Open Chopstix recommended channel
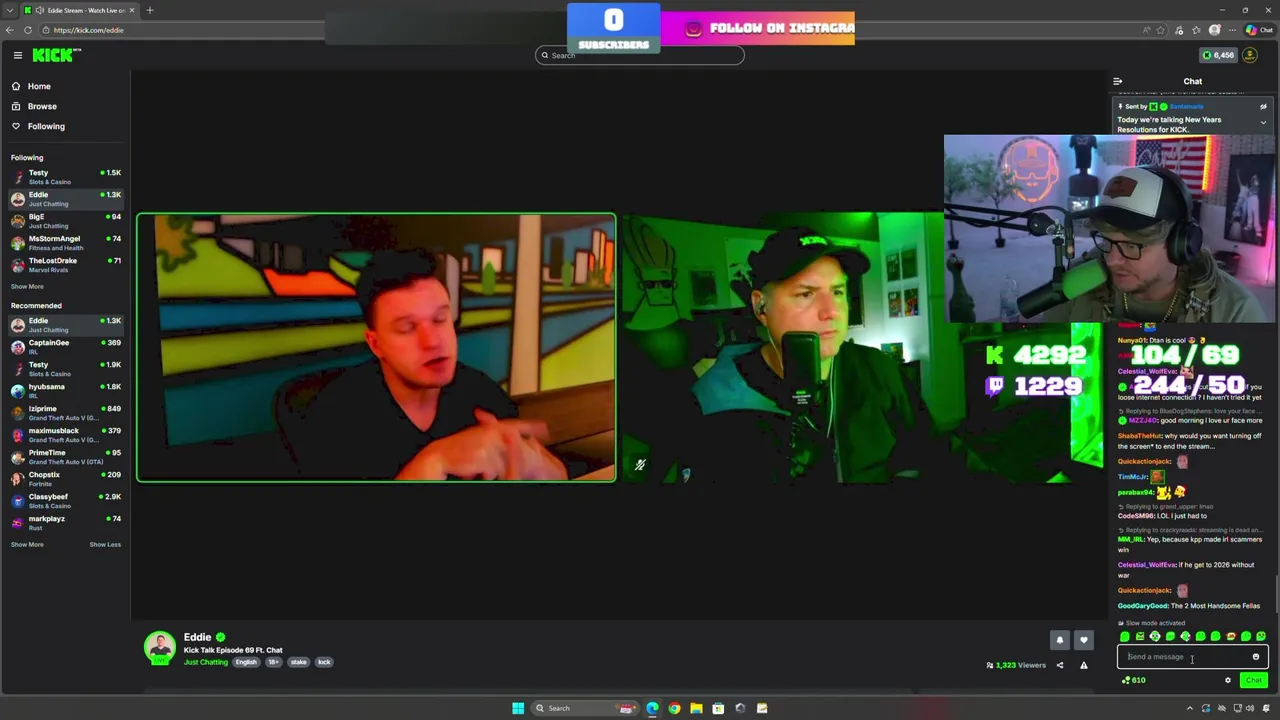Viewport: 1280px width, 720px height. pyautogui.click(x=65, y=479)
